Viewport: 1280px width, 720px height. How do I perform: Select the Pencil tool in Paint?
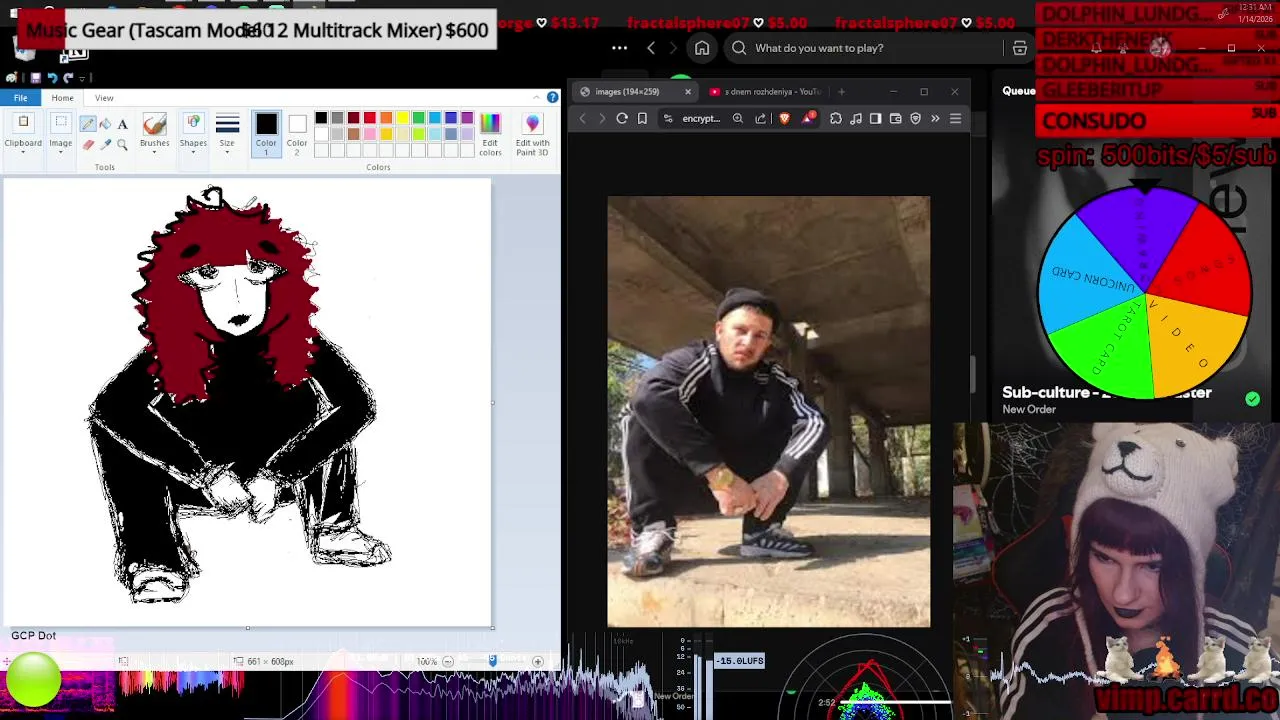tap(88, 123)
